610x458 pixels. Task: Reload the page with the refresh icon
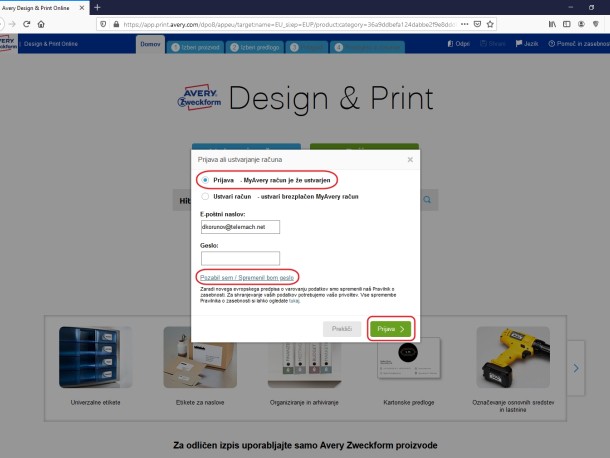coord(26,24)
